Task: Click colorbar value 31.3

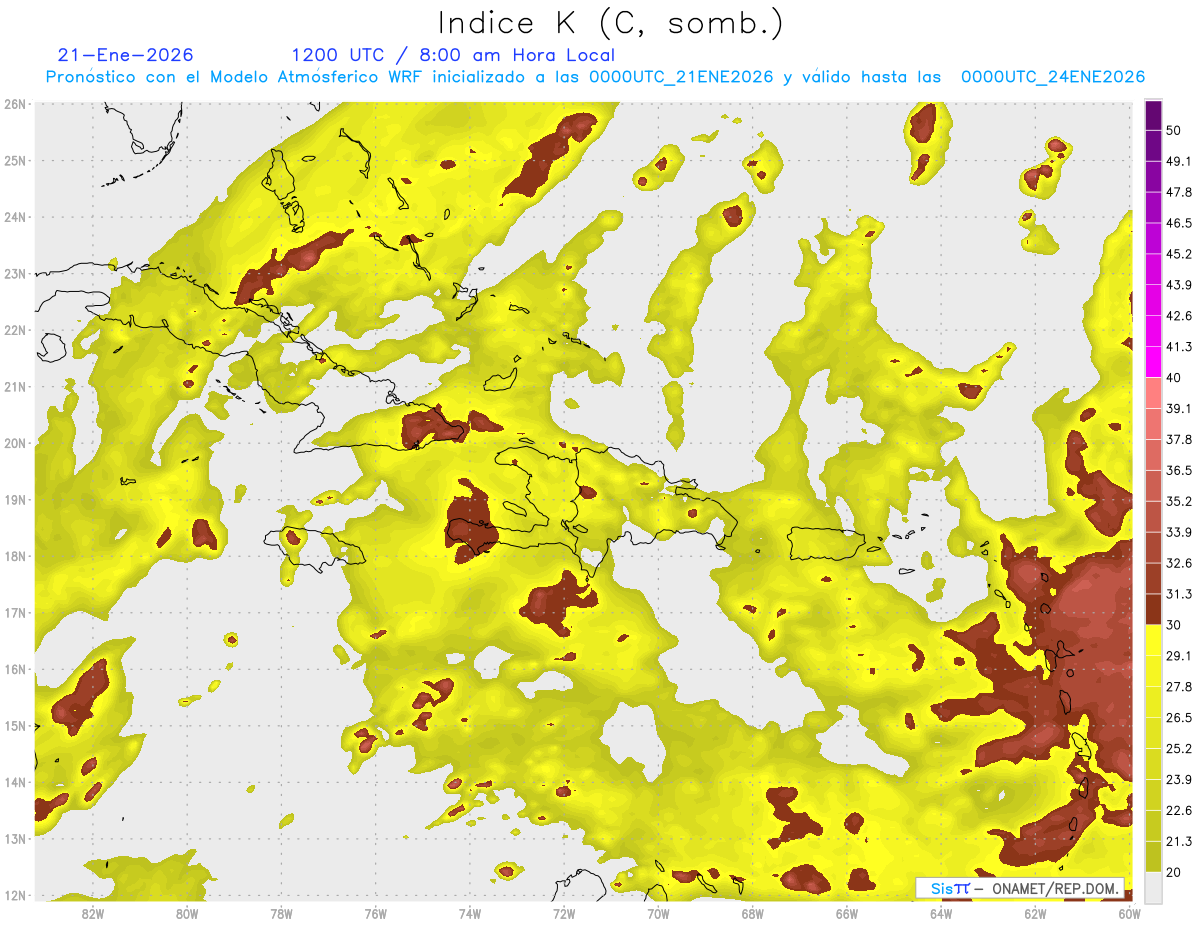Action: (x=1178, y=594)
